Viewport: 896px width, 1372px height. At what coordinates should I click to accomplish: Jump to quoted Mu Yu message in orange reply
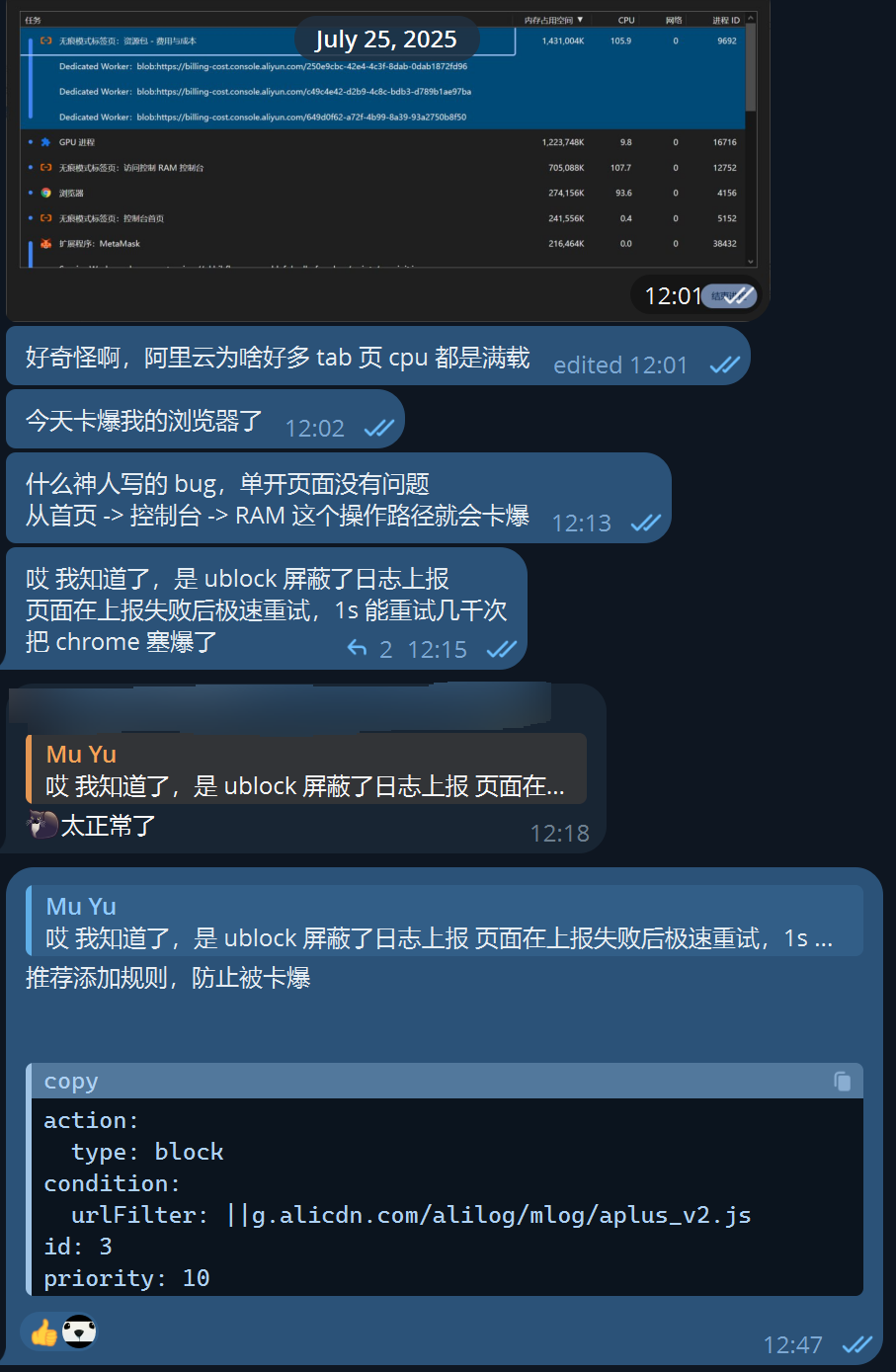(306, 769)
